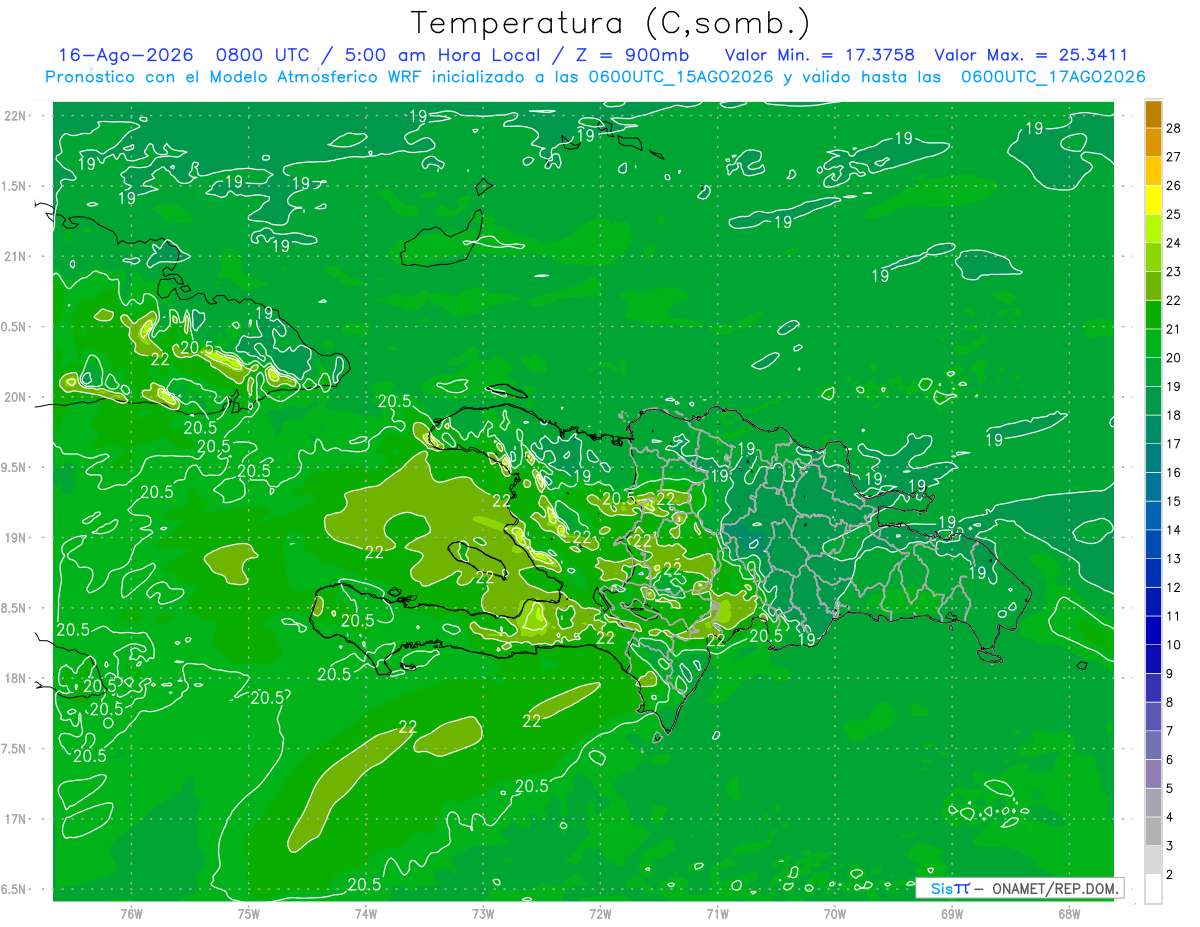Click the number "26" on the color scale
The image size is (1200, 927).
coord(1174,185)
